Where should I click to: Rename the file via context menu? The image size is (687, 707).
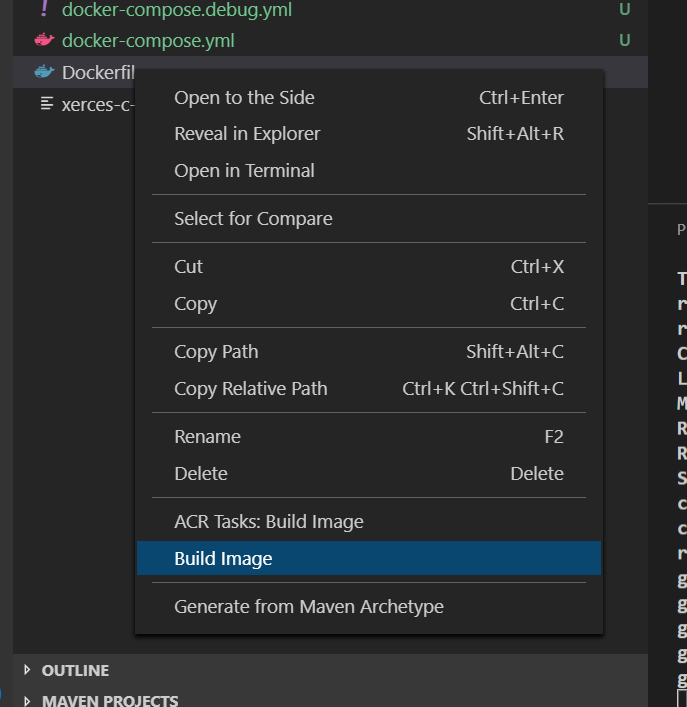click(207, 437)
